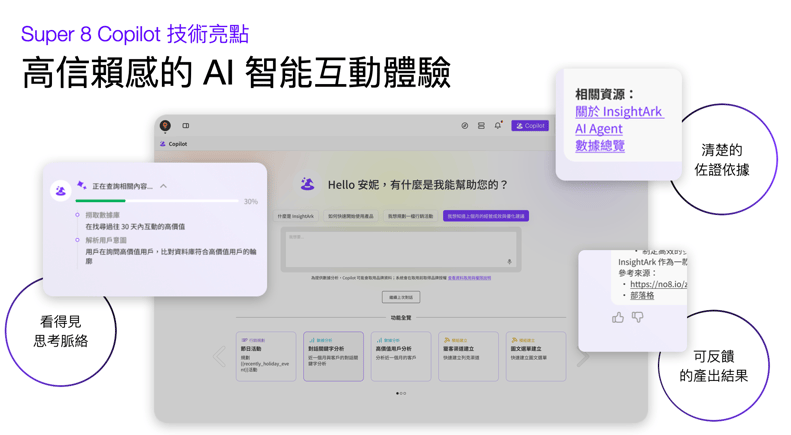Viewport: 791px width, 435px height.
Task: Click the 功能全覽 section heading
Action: (401, 318)
